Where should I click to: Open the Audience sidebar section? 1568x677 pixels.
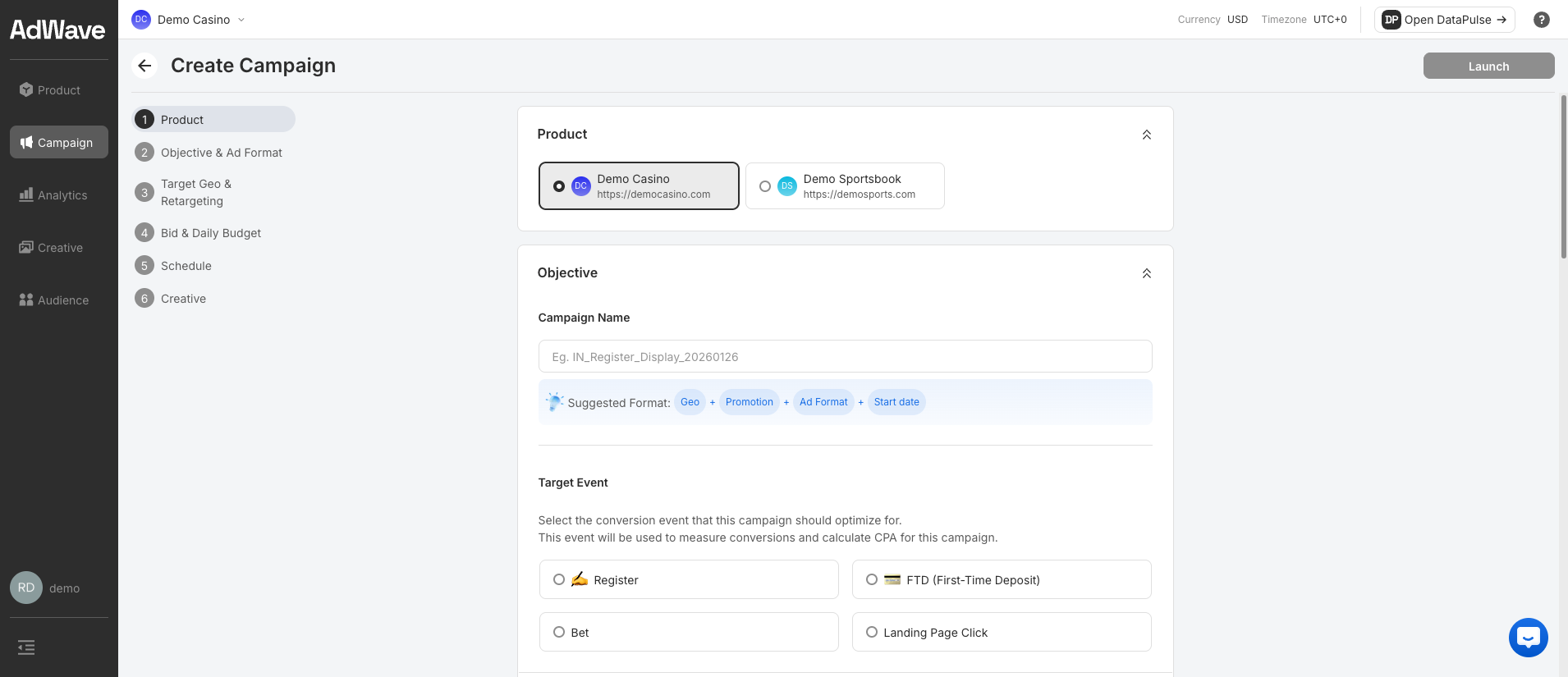pos(59,300)
